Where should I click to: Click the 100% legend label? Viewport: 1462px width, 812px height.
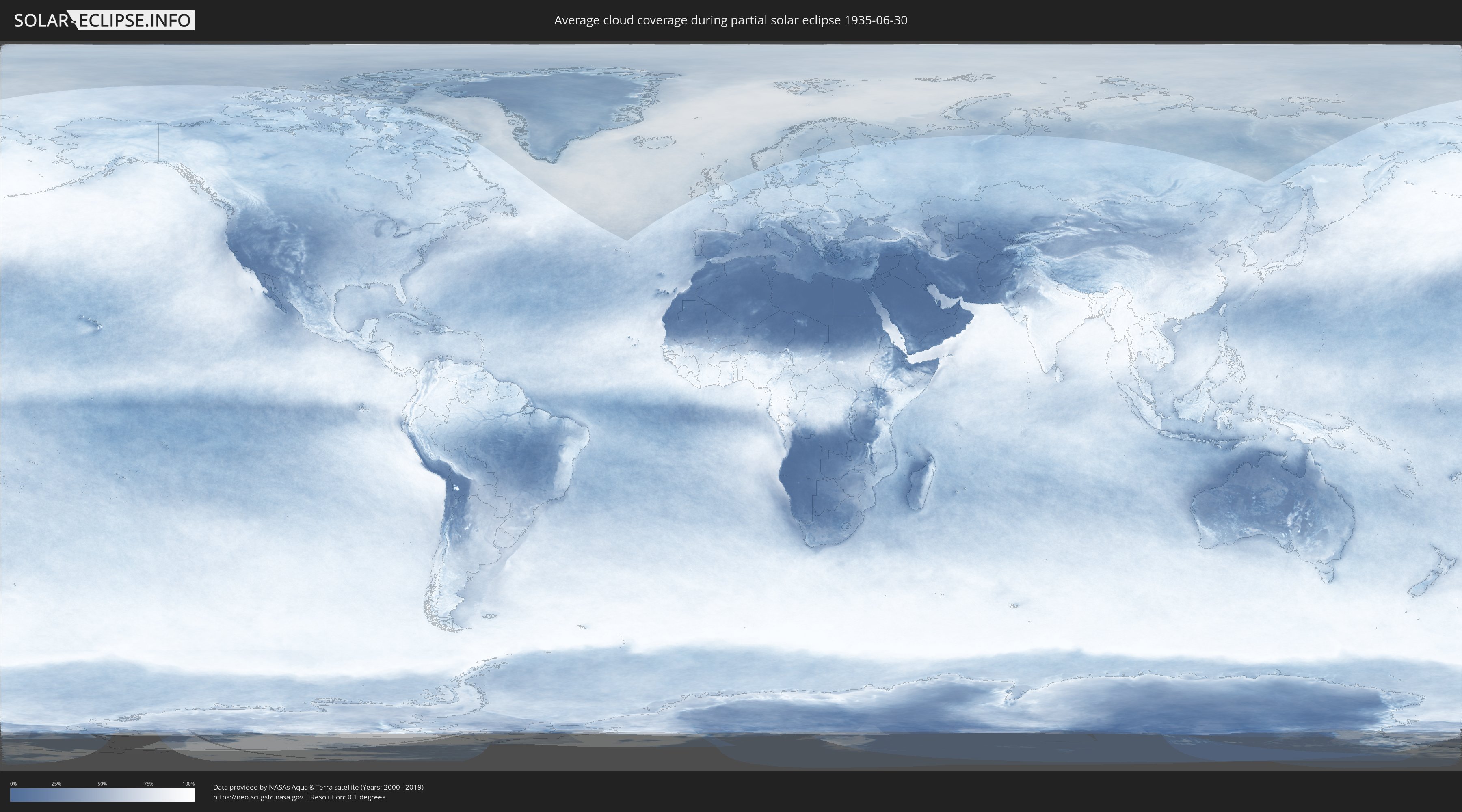[188, 784]
